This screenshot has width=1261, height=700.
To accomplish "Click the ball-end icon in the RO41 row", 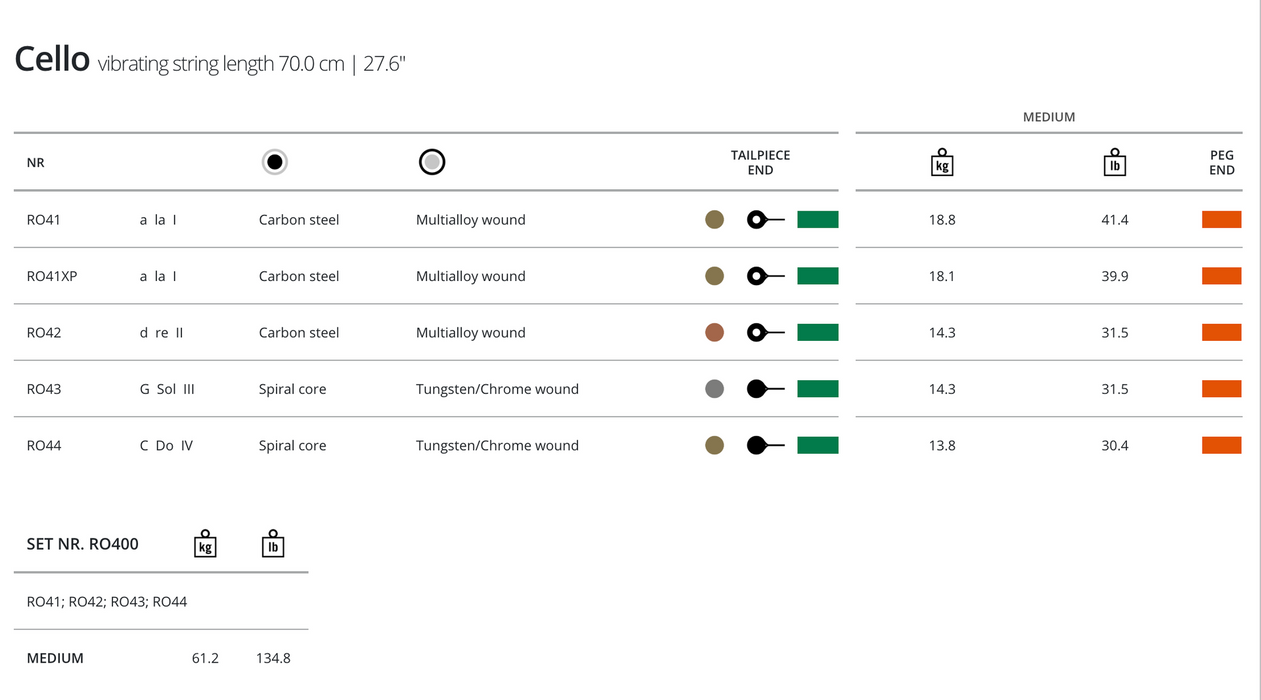I will [766, 220].
